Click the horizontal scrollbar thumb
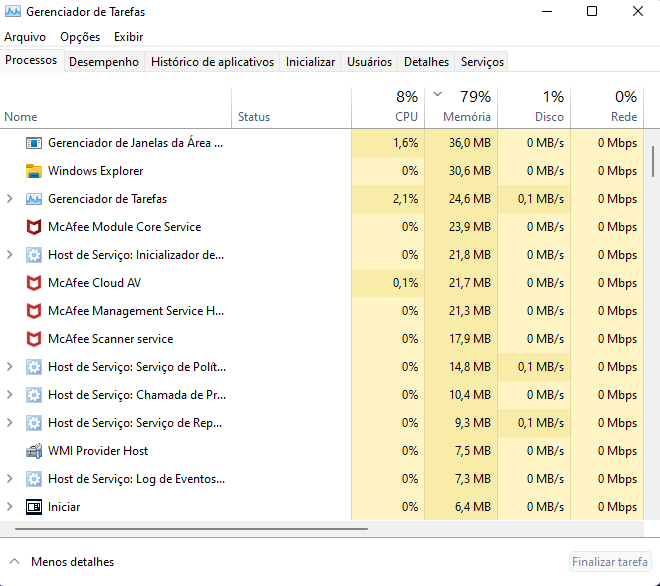This screenshot has height=586, width=660. coord(191,529)
